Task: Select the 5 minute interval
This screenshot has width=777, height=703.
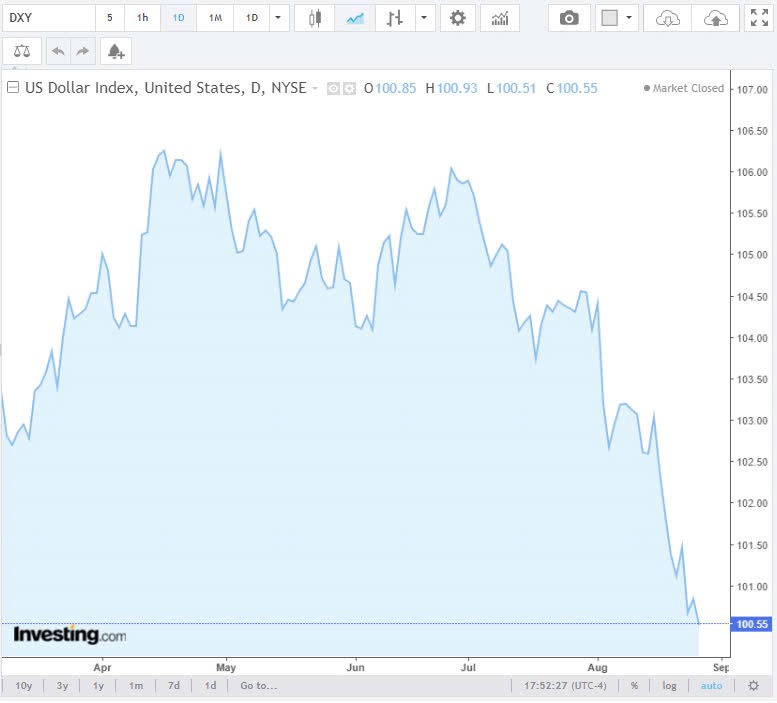Action: (110, 18)
